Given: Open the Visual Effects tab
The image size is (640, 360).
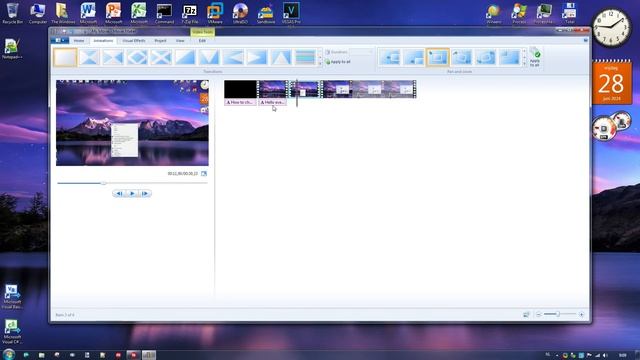Looking at the screenshot, I should [134, 41].
